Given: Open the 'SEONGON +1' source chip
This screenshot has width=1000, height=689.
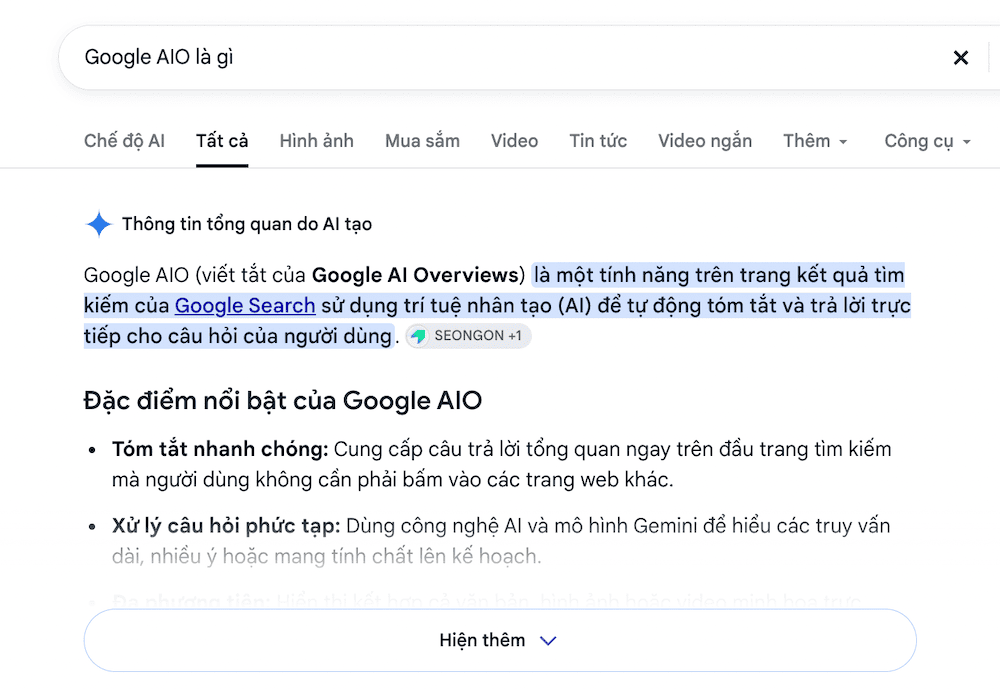Looking at the screenshot, I should 468,336.
